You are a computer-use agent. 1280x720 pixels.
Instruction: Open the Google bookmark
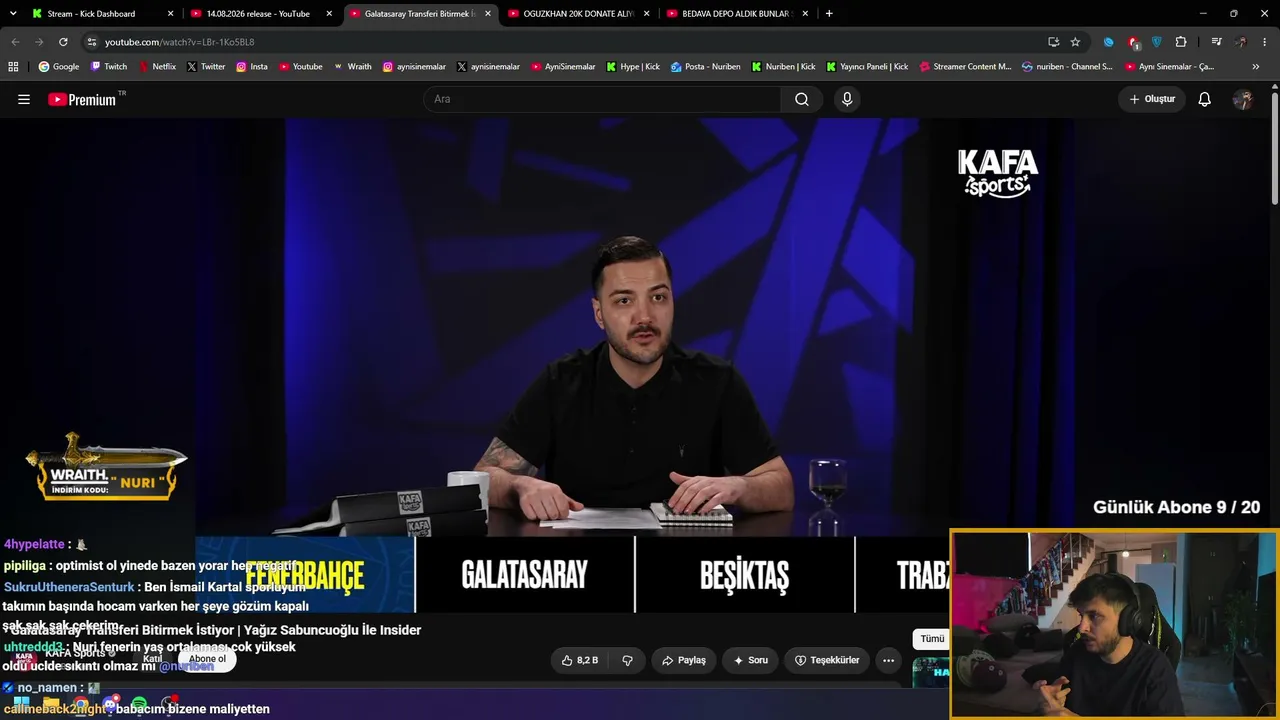[58, 67]
